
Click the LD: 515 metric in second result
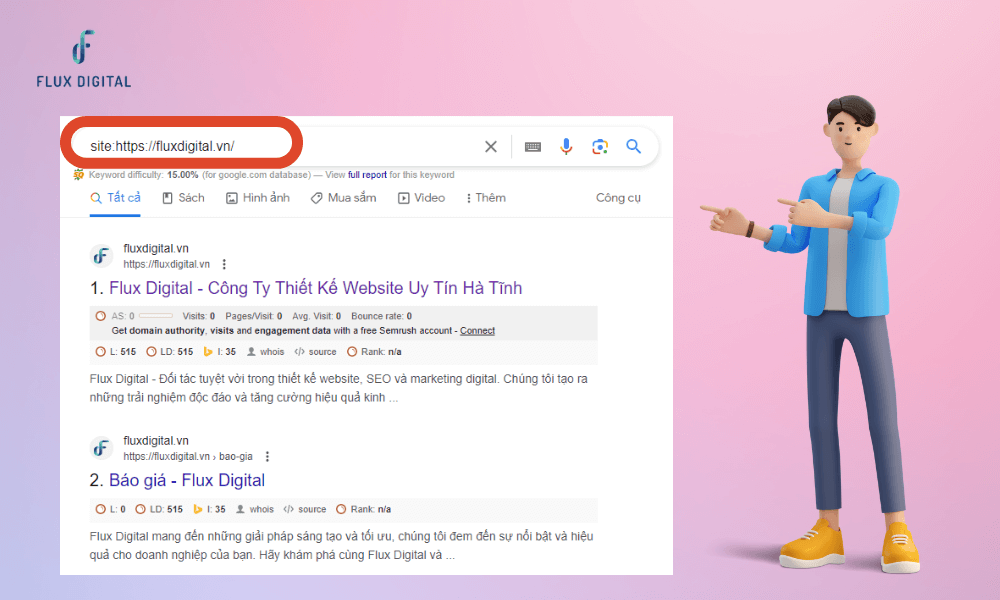[x=159, y=509]
